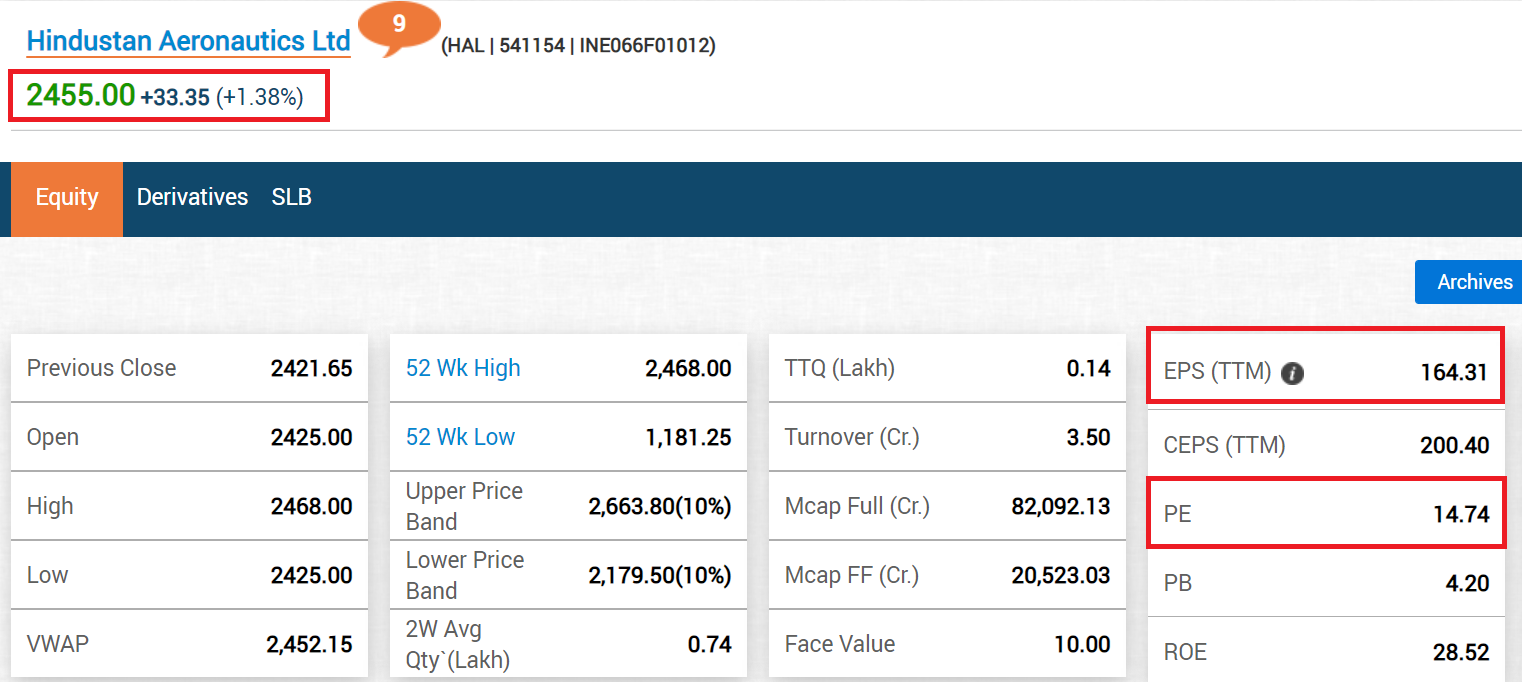Click Turnover (Cr.) value 3.50
Viewport: 1522px width, 682px height.
(x=1089, y=437)
